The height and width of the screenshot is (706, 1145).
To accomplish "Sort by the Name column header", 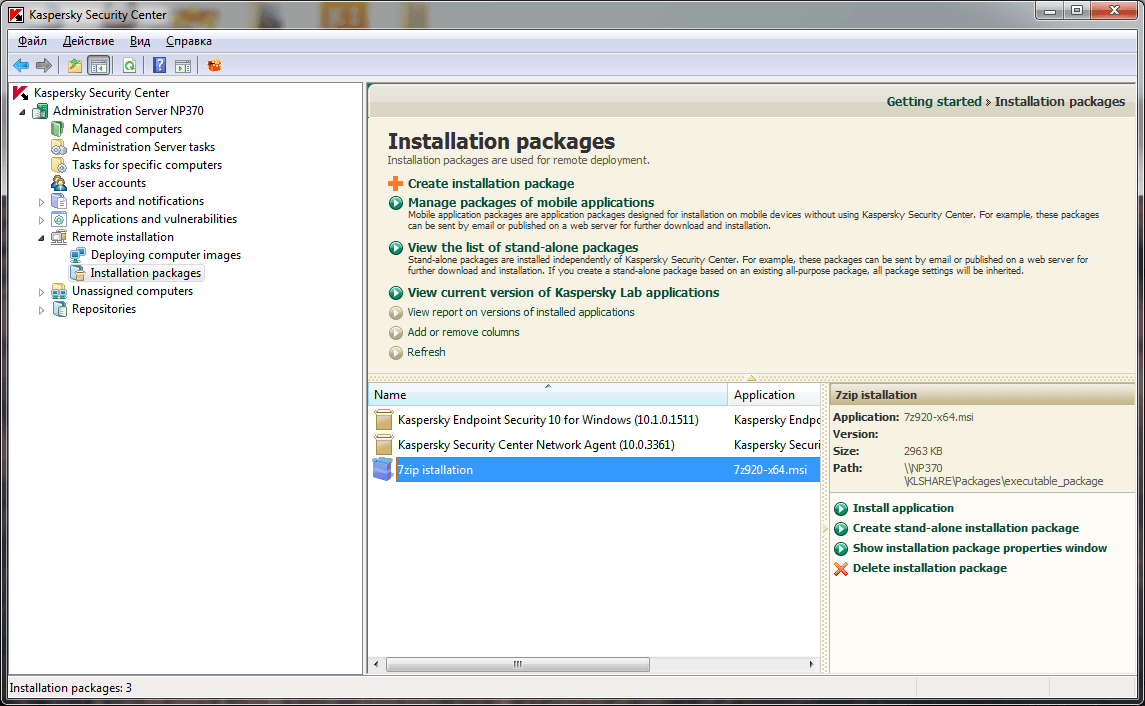I will 548,394.
